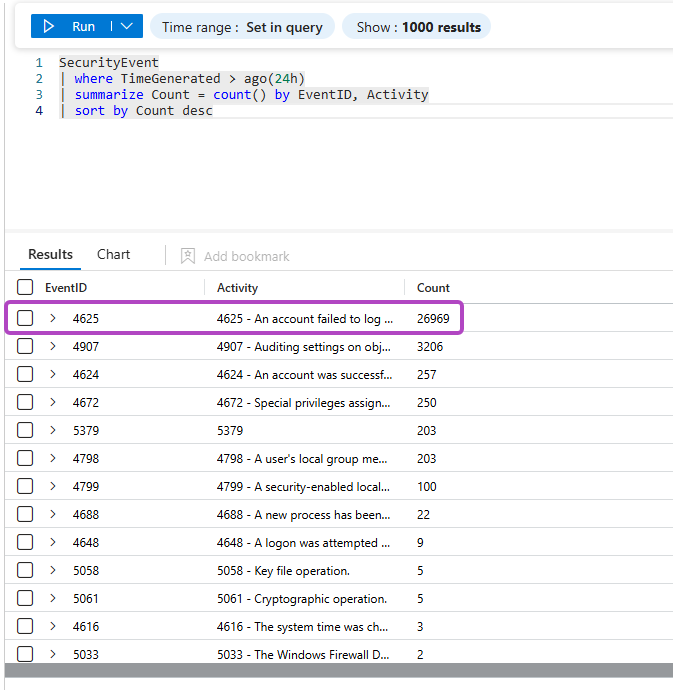
Task: Expand the 4799 result row
Action: coord(53,486)
